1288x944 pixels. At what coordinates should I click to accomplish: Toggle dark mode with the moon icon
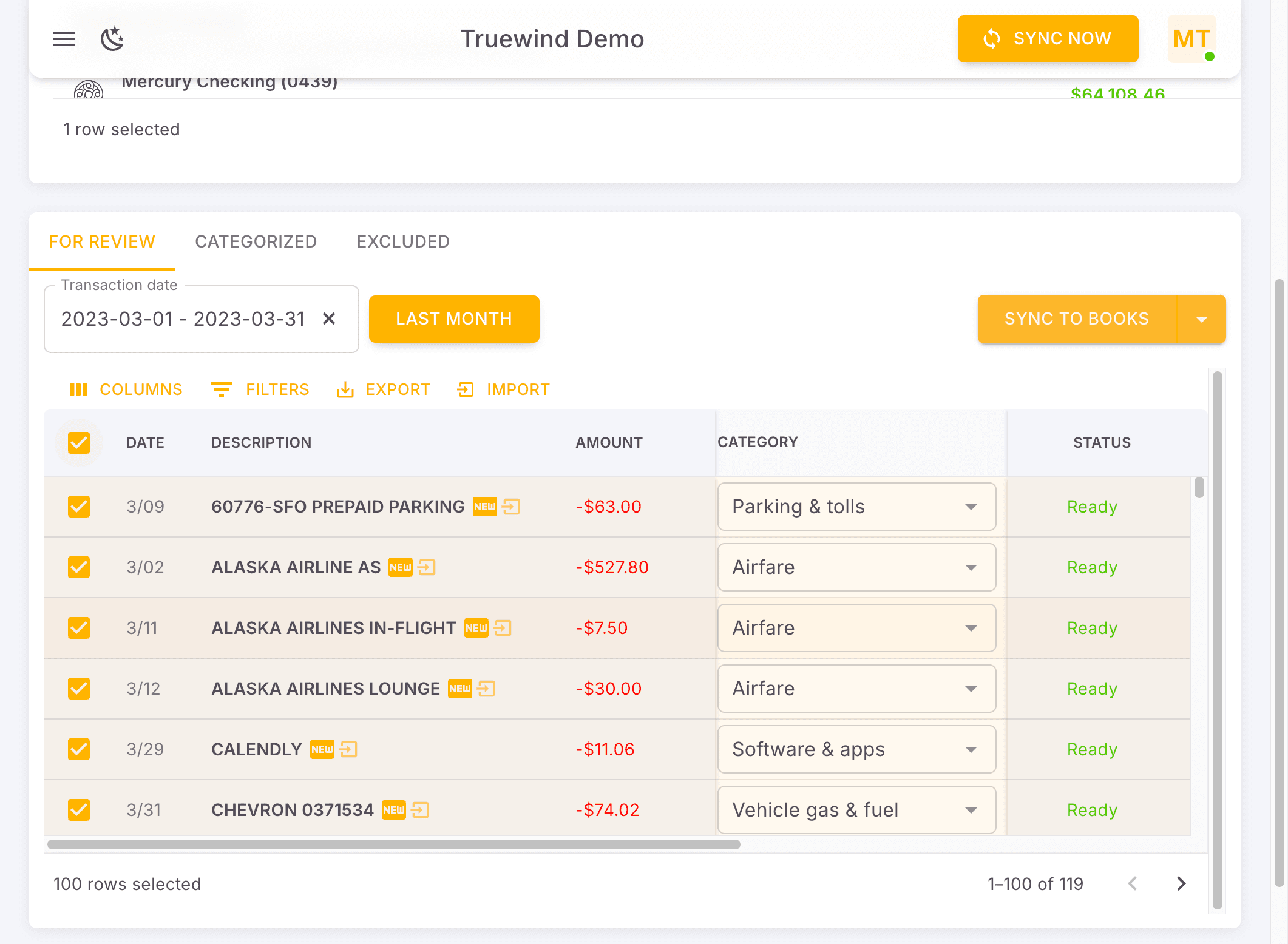(112, 39)
